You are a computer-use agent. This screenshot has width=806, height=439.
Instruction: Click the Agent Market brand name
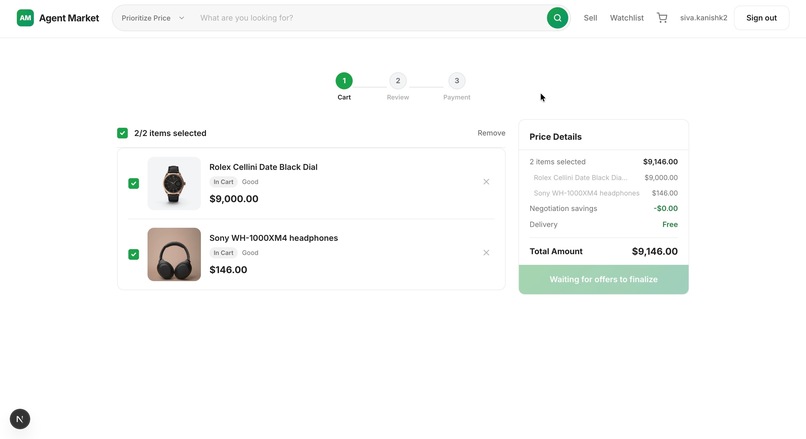point(69,18)
